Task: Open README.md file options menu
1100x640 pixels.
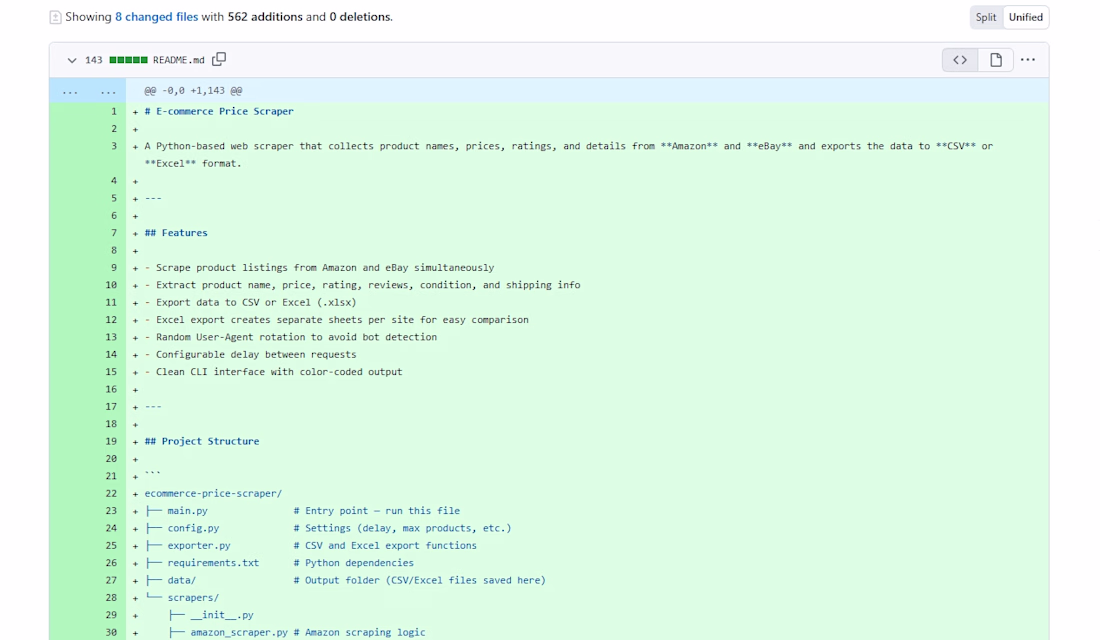Action: pyautogui.click(x=1028, y=60)
